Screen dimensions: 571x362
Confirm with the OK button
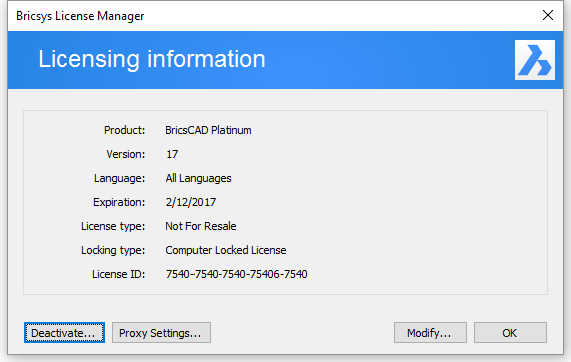pos(510,333)
